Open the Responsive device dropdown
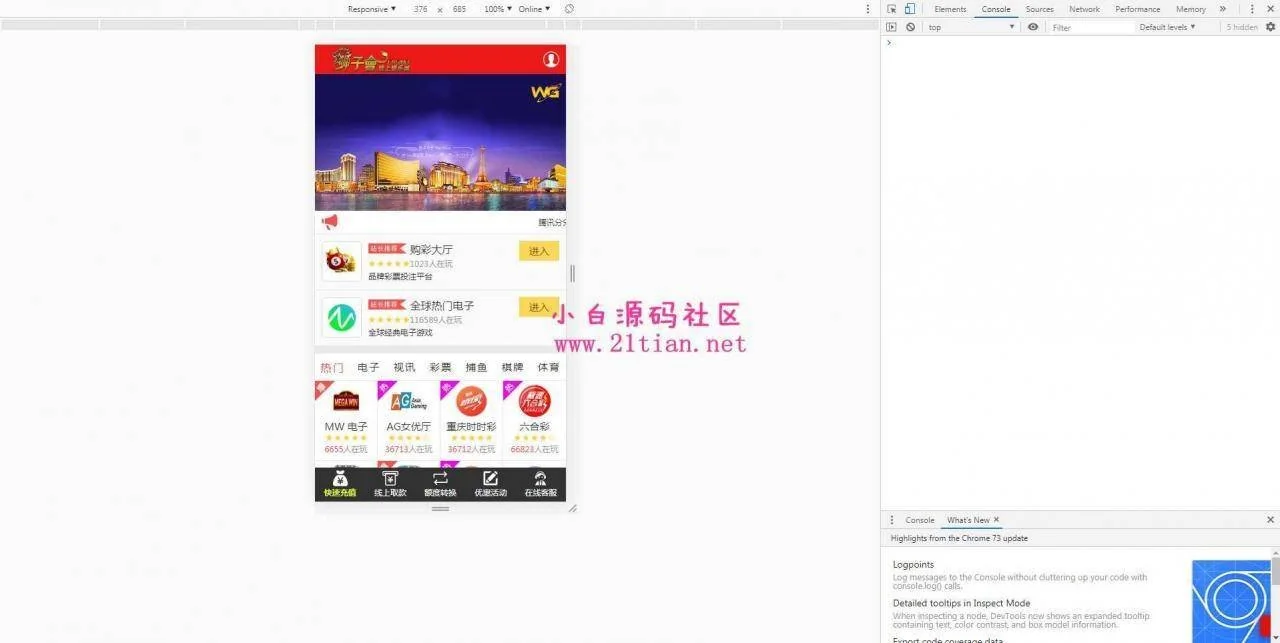This screenshot has height=643, width=1280. coord(371,9)
